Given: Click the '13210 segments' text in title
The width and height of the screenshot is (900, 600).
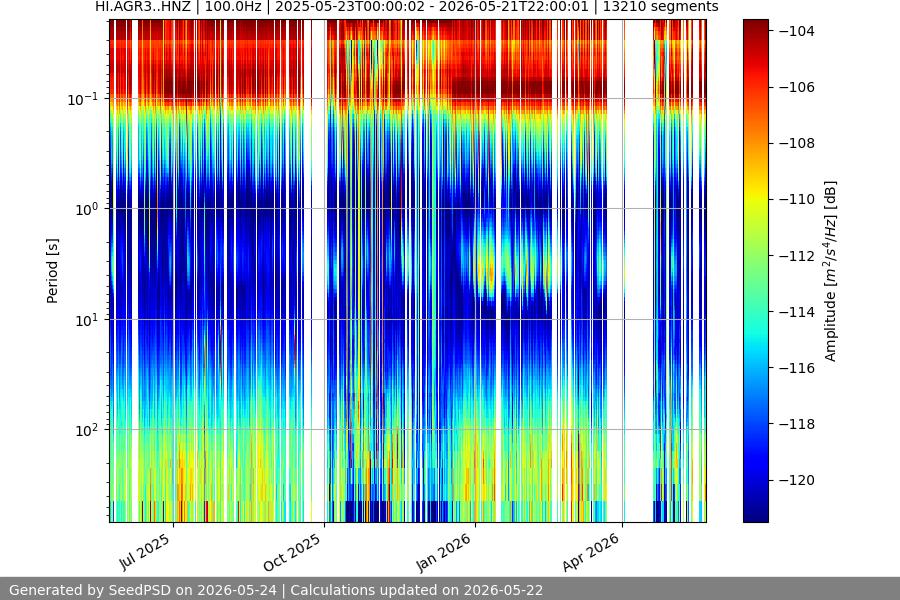Looking at the screenshot, I should tap(660, 7).
